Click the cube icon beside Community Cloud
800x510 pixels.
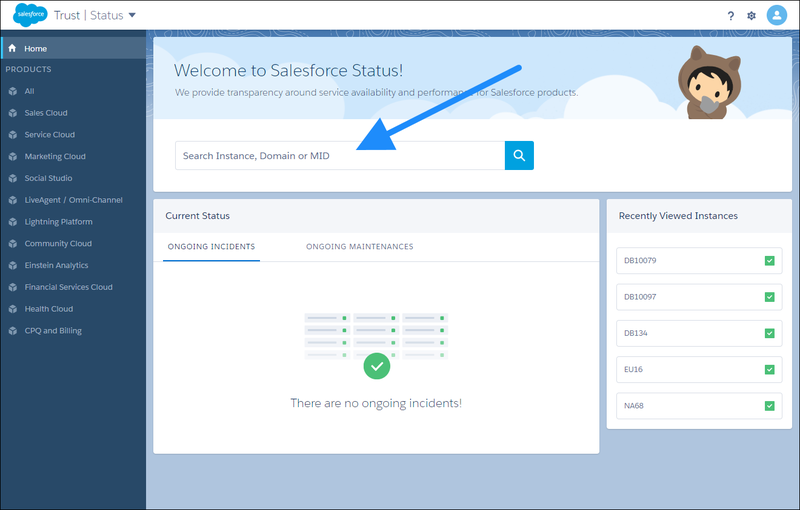[x=13, y=244]
